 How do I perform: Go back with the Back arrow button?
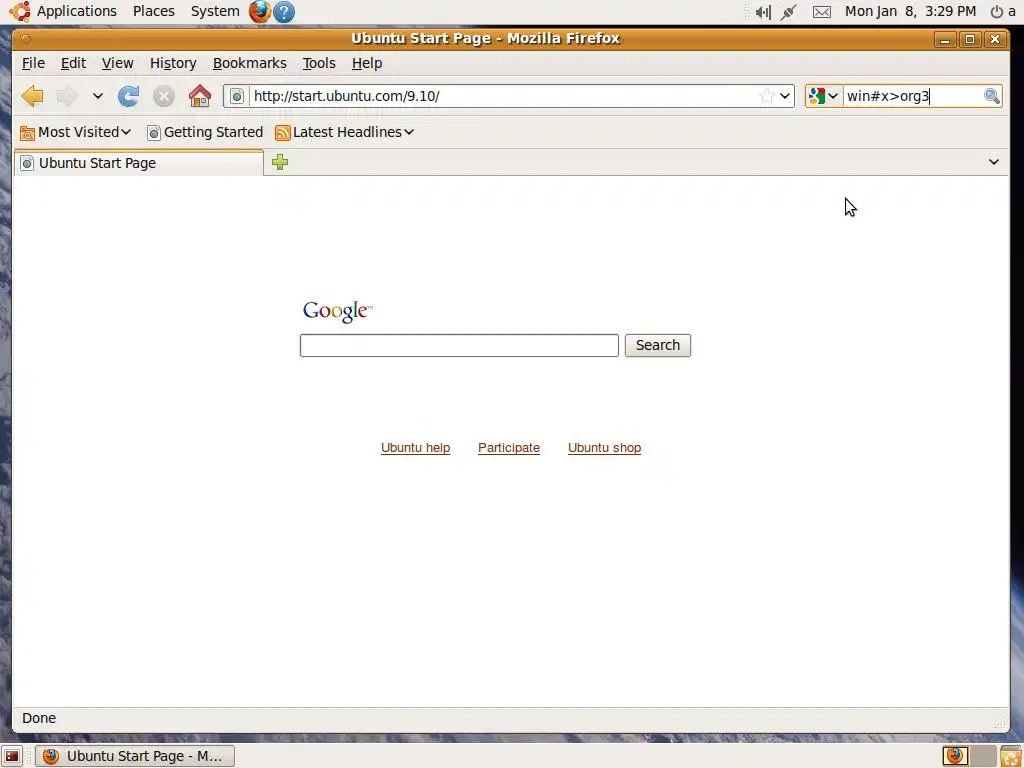32,96
